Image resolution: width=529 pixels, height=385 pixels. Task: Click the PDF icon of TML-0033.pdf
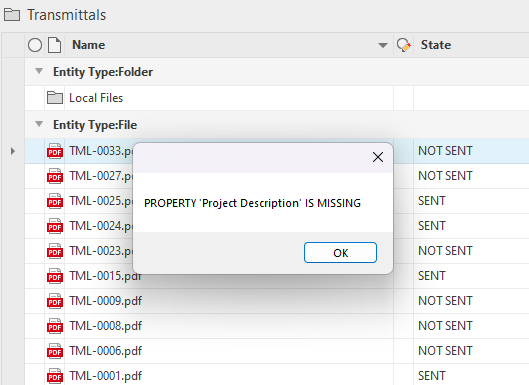point(55,151)
